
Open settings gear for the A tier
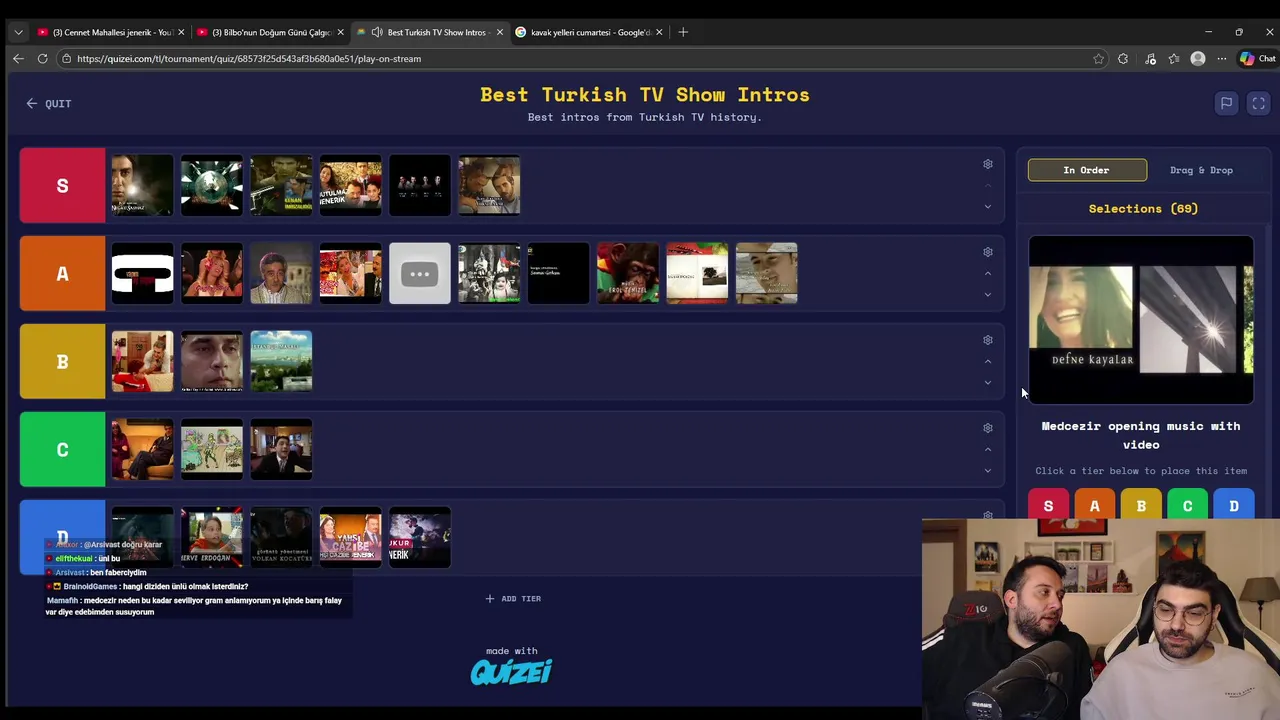pyautogui.click(x=988, y=252)
